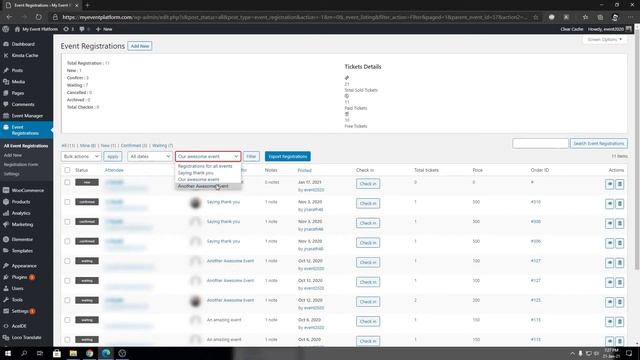Delete the order #306 registration
Image resolution: width=640 pixels, height=360 pixels.
(x=620, y=243)
